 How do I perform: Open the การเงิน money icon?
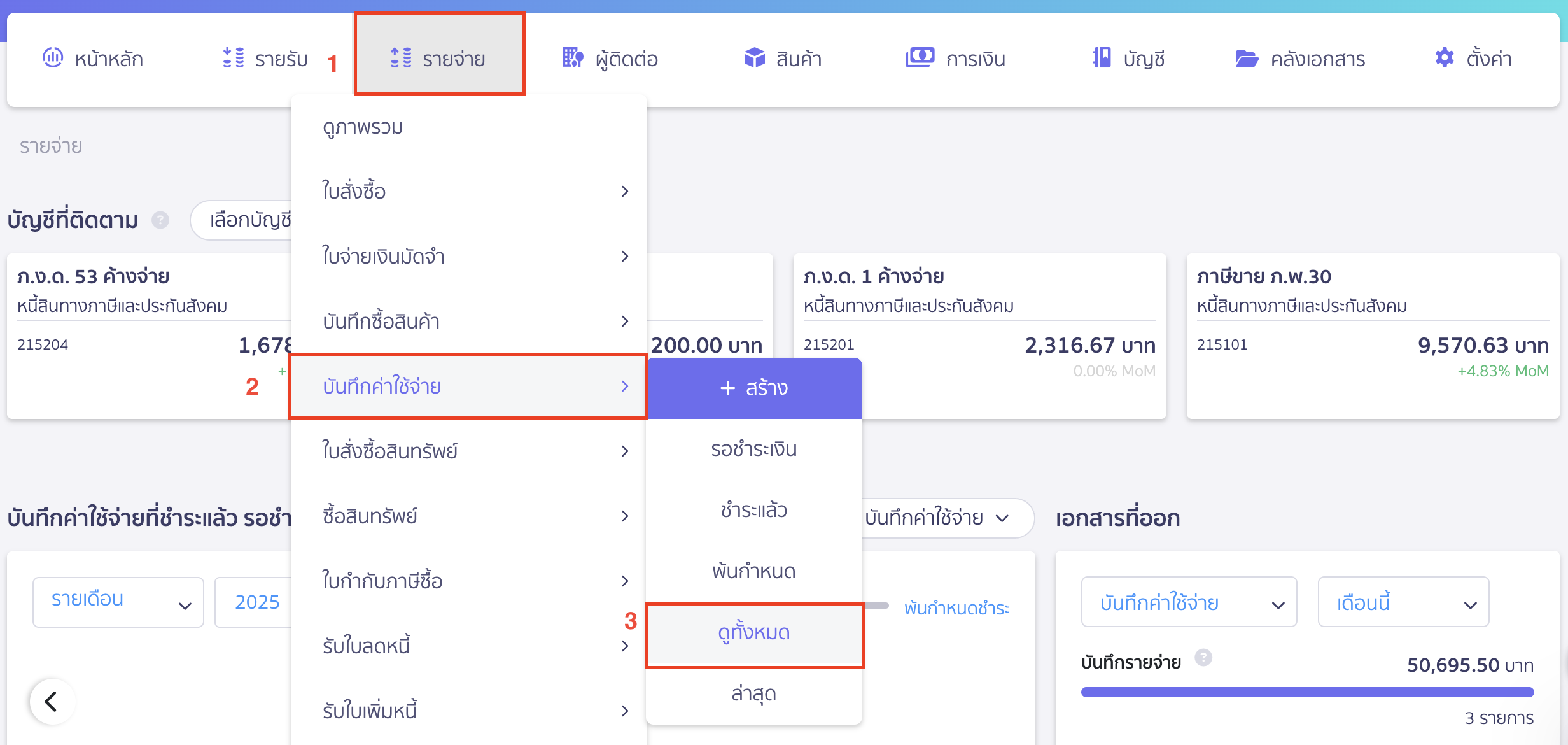coord(920,58)
